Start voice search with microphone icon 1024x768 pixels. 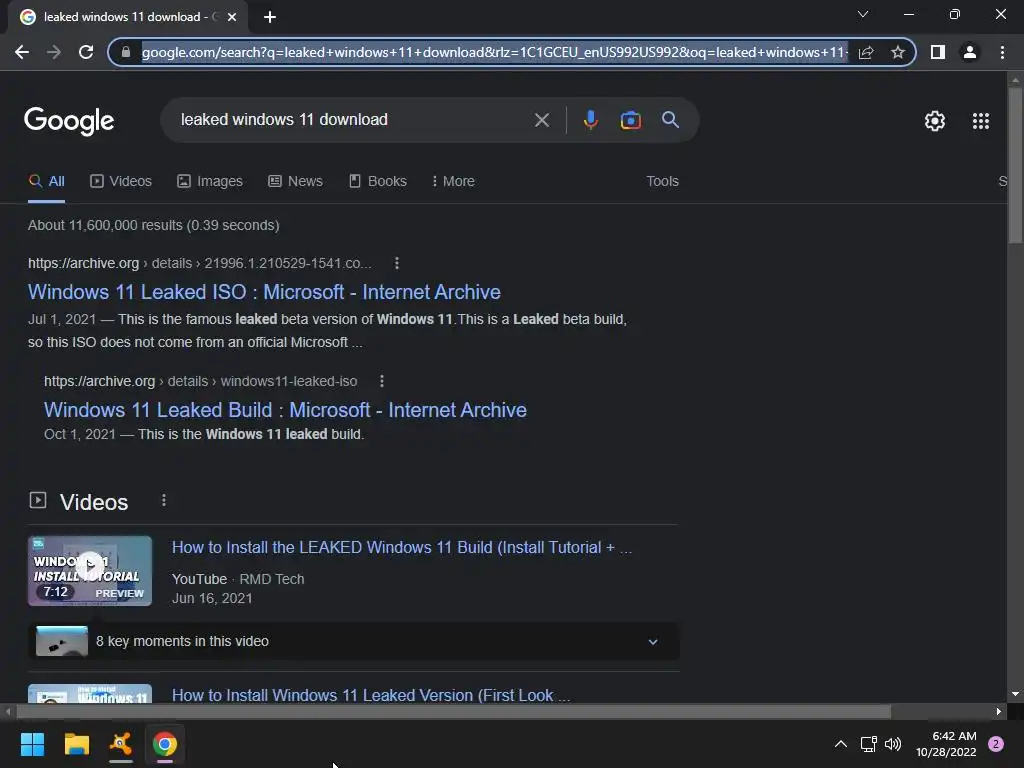tap(590, 120)
